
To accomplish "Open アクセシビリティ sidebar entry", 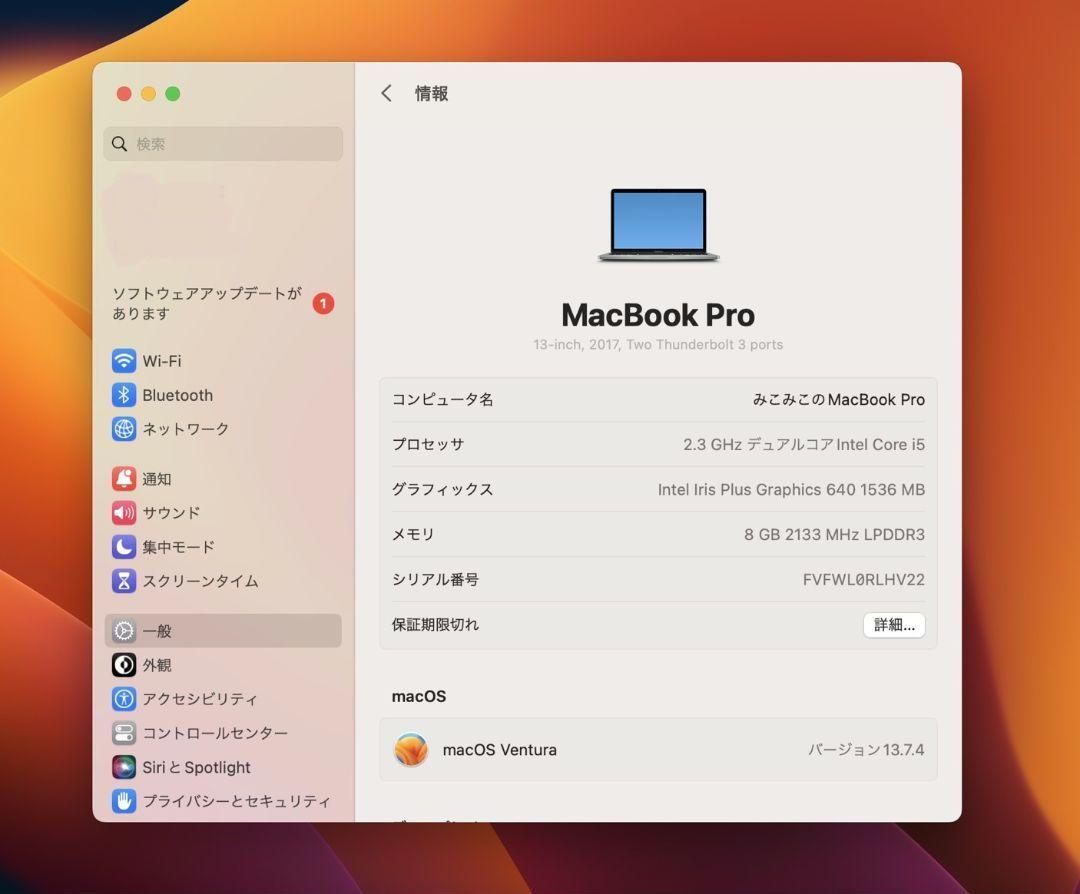I will pyautogui.click(x=223, y=699).
